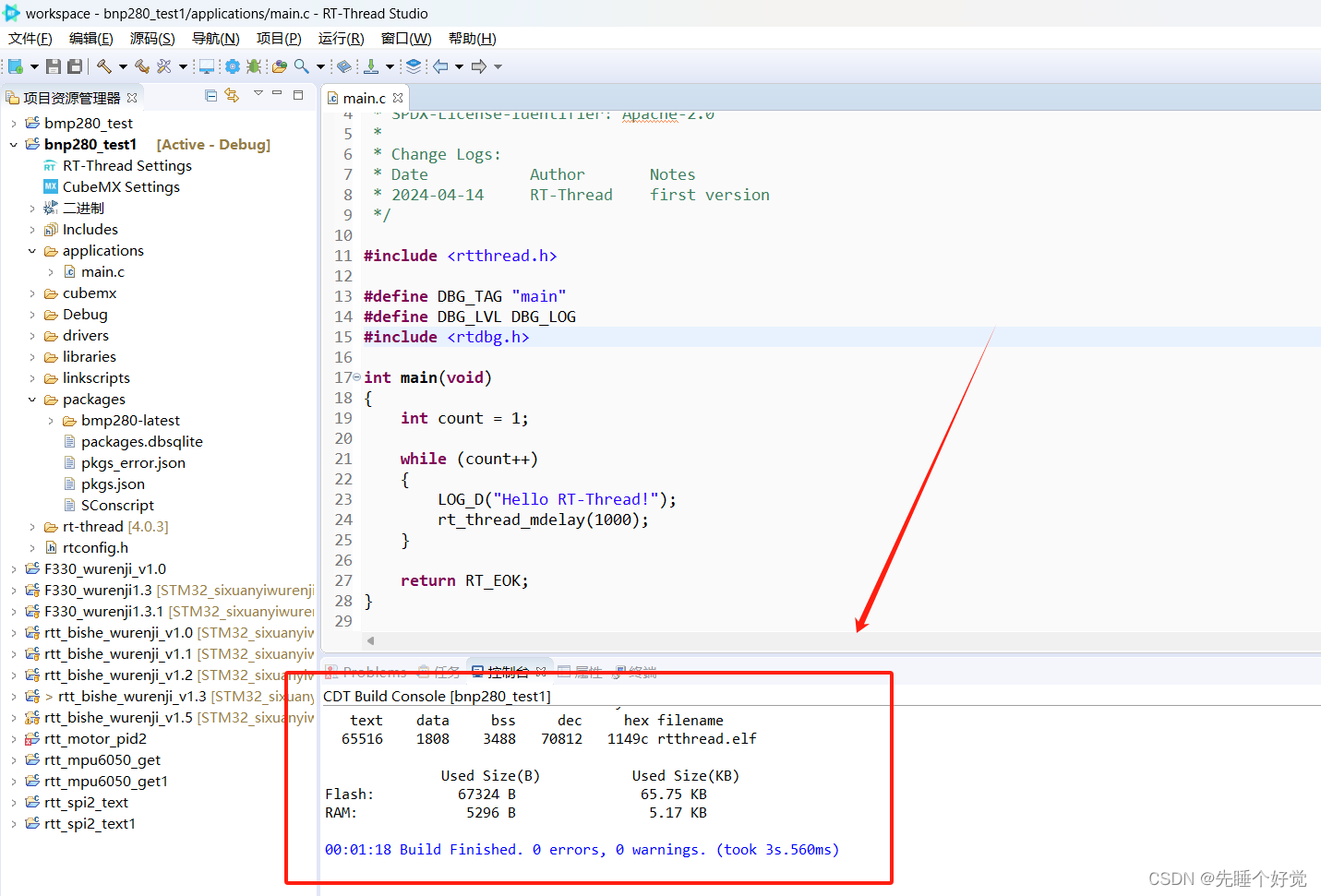Switch to the main.c editor tab
This screenshot has height=896, width=1321.
tap(365, 98)
